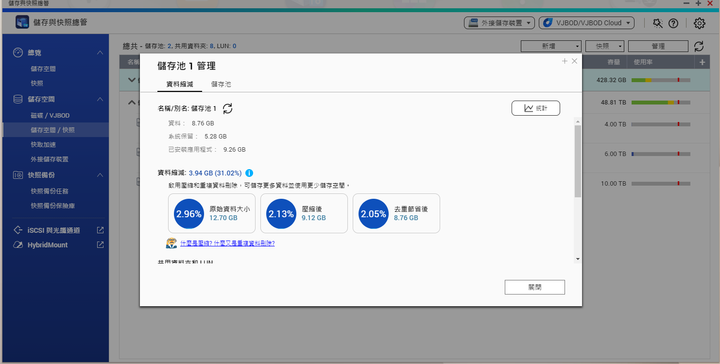The width and height of the screenshot is (720, 364).
Task: Collapse the 儲存空間 sidebar section
Action: 100,99
